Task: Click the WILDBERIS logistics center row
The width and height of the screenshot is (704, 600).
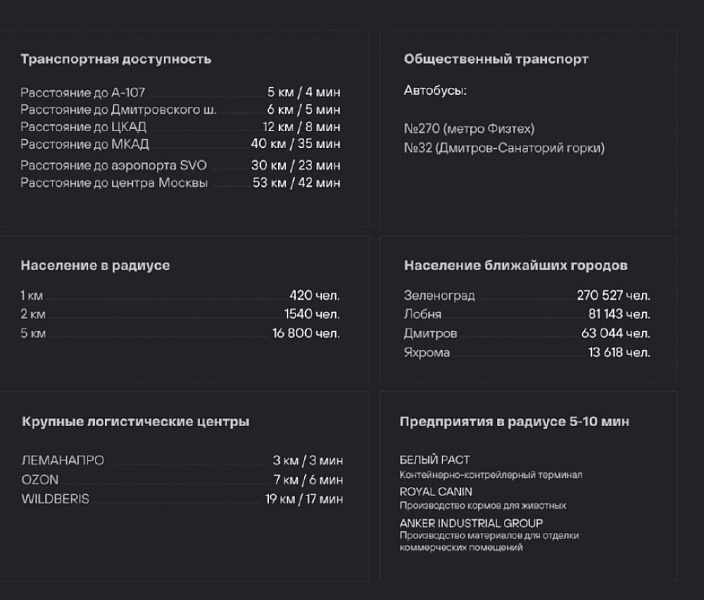Action: [x=182, y=499]
